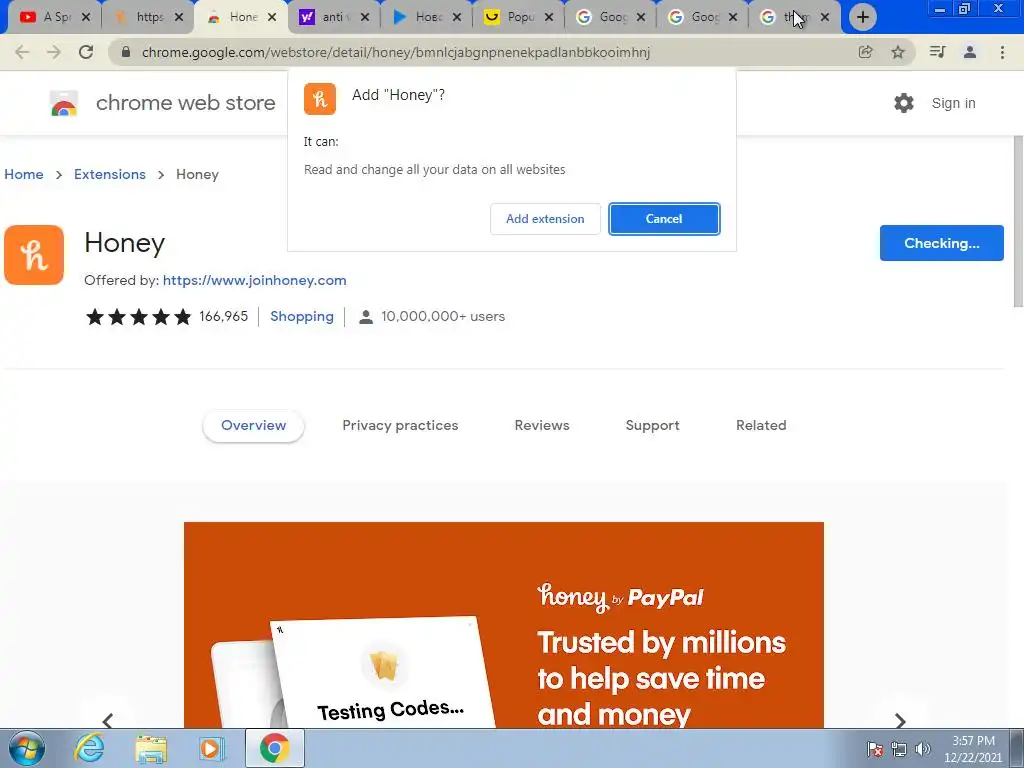The image size is (1024, 768).
Task: Launch Internet Explorer from taskbar
Action: pyautogui.click(x=89, y=748)
